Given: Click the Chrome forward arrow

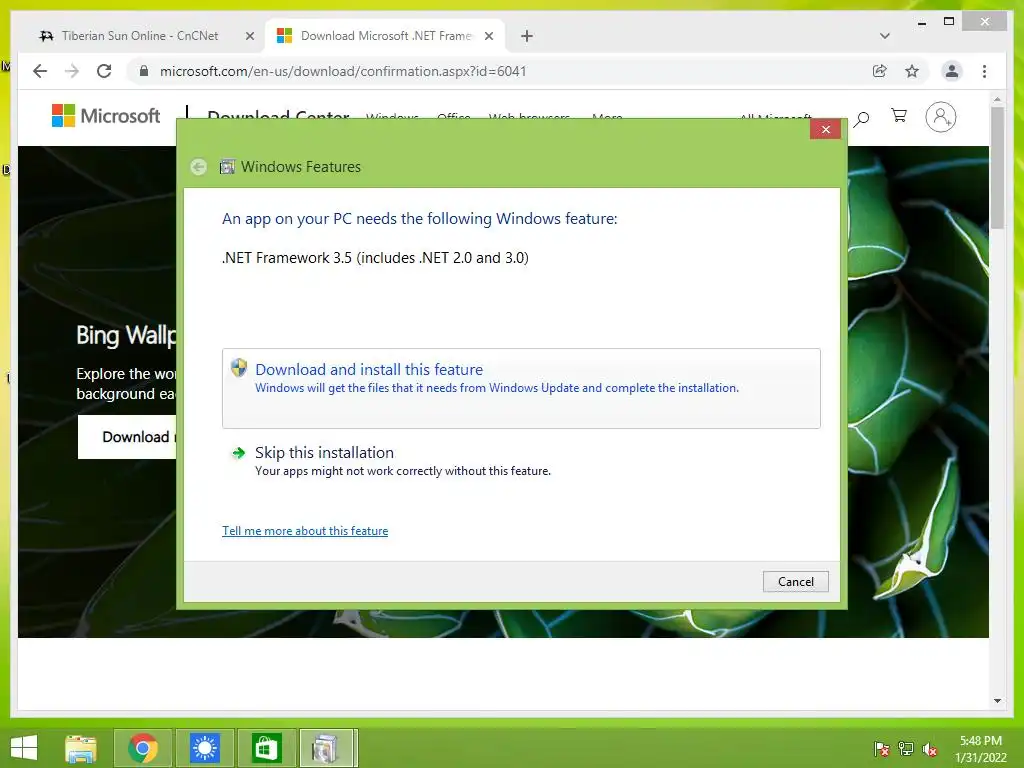Looking at the screenshot, I should pyautogui.click(x=72, y=71).
